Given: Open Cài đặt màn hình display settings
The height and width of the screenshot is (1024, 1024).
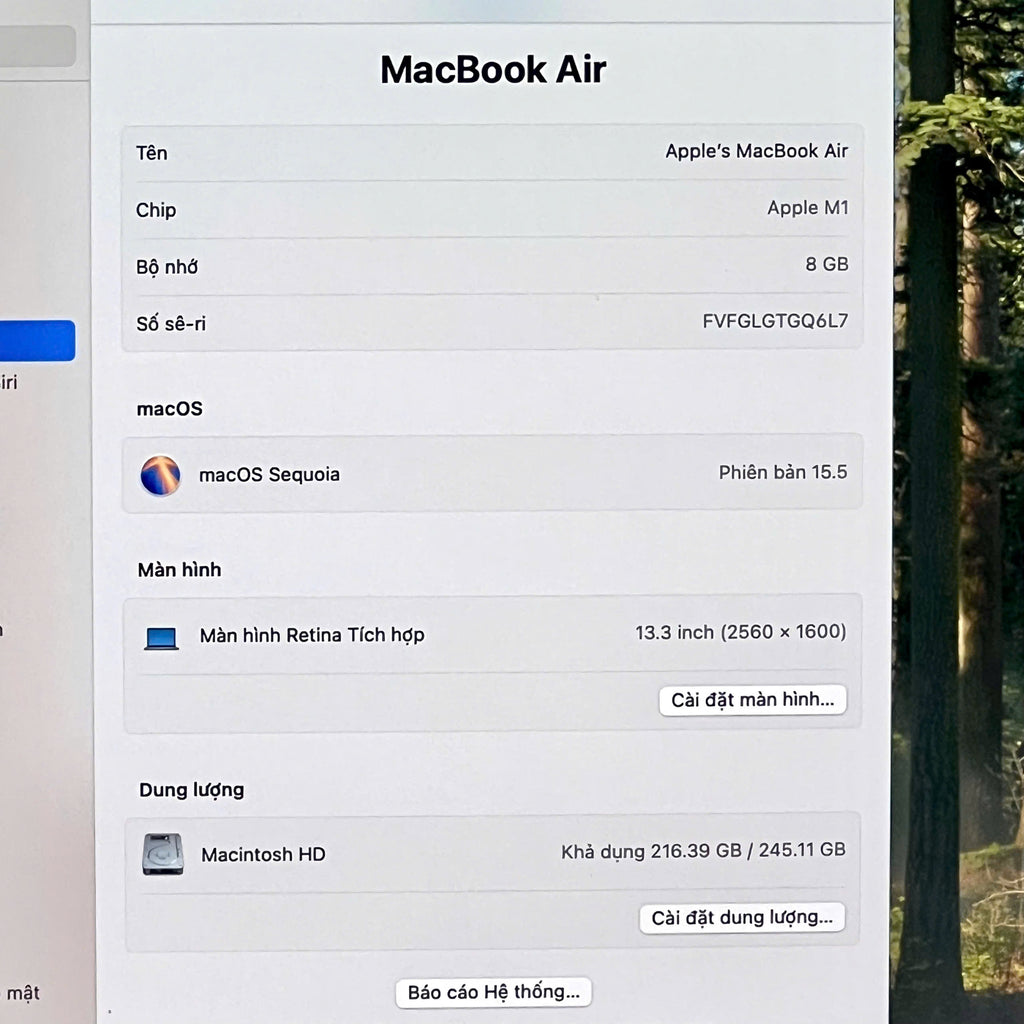Looking at the screenshot, I should 752,700.
